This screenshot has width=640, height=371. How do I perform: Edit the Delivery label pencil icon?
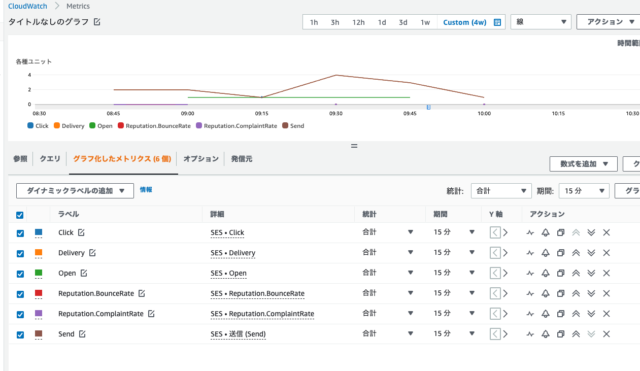92,253
